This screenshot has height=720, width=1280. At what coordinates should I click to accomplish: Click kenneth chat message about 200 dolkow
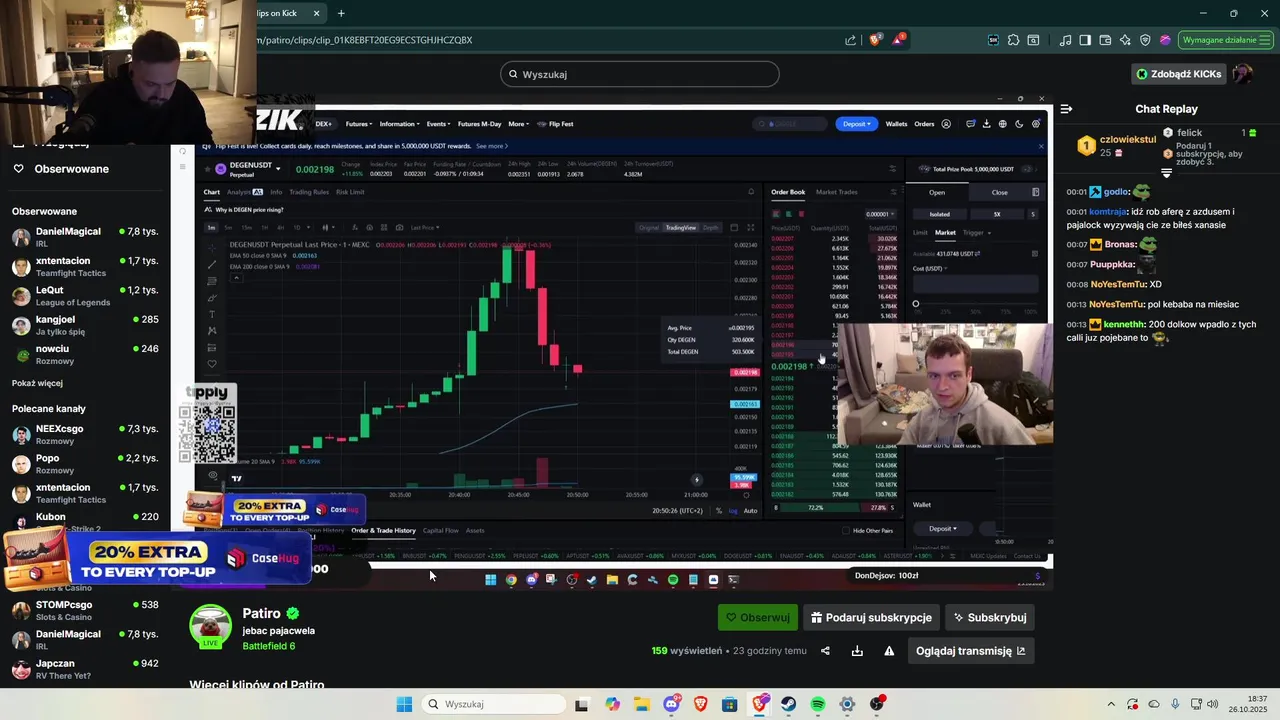click(x=1161, y=331)
